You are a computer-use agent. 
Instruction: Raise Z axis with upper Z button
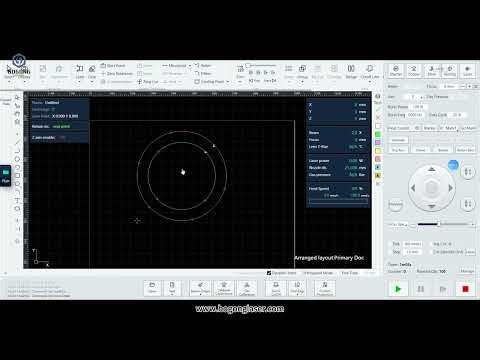click(x=468, y=172)
